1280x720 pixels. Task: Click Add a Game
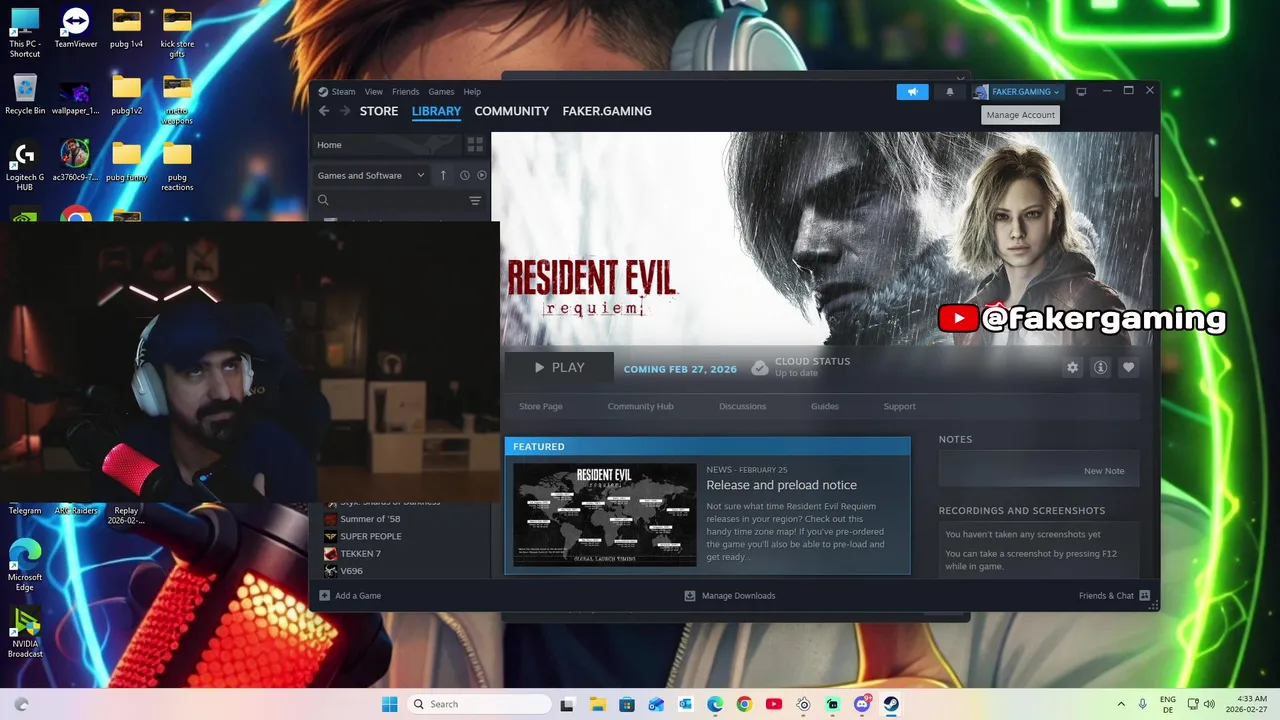point(350,596)
